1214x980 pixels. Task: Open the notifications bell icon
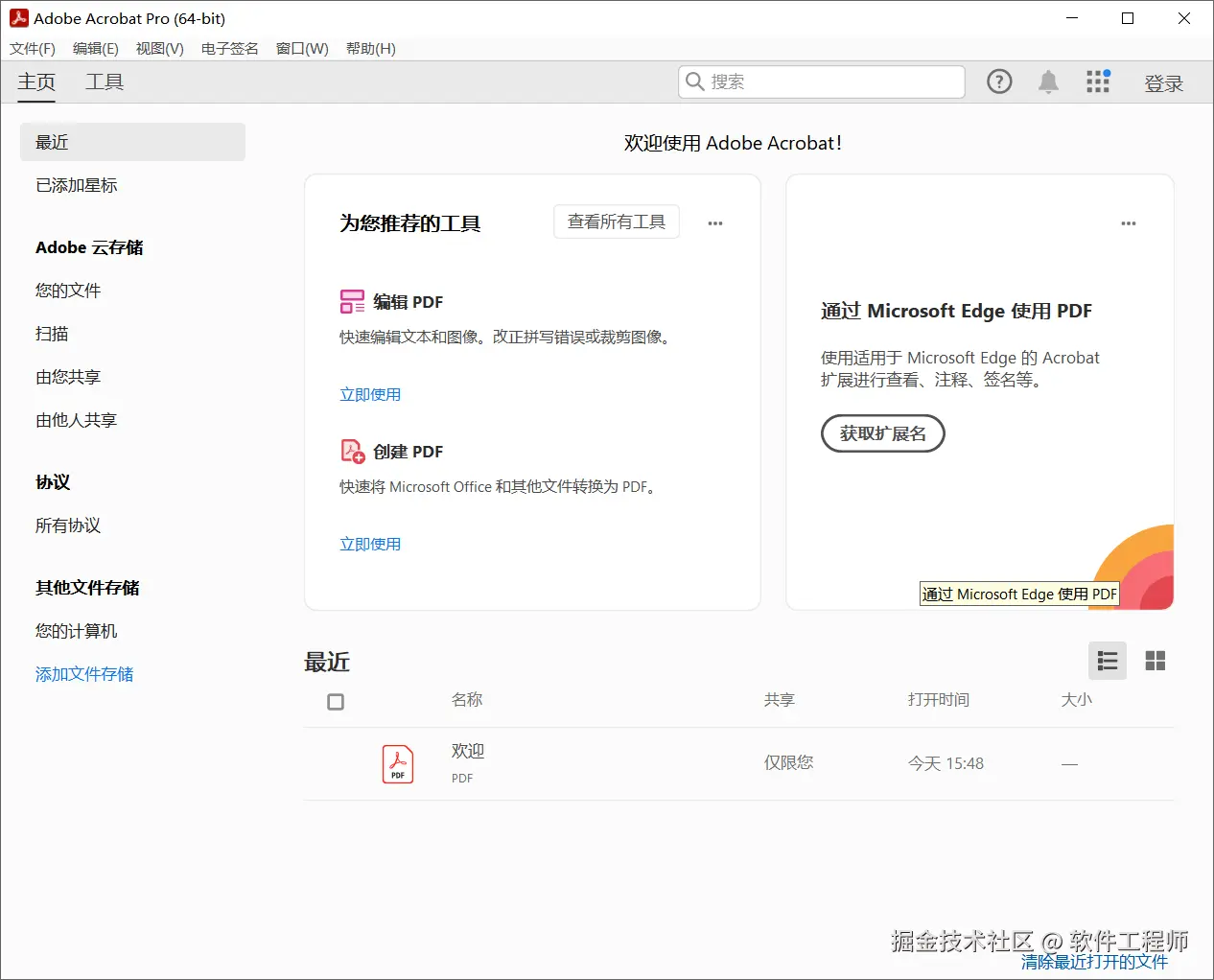[x=1048, y=82]
